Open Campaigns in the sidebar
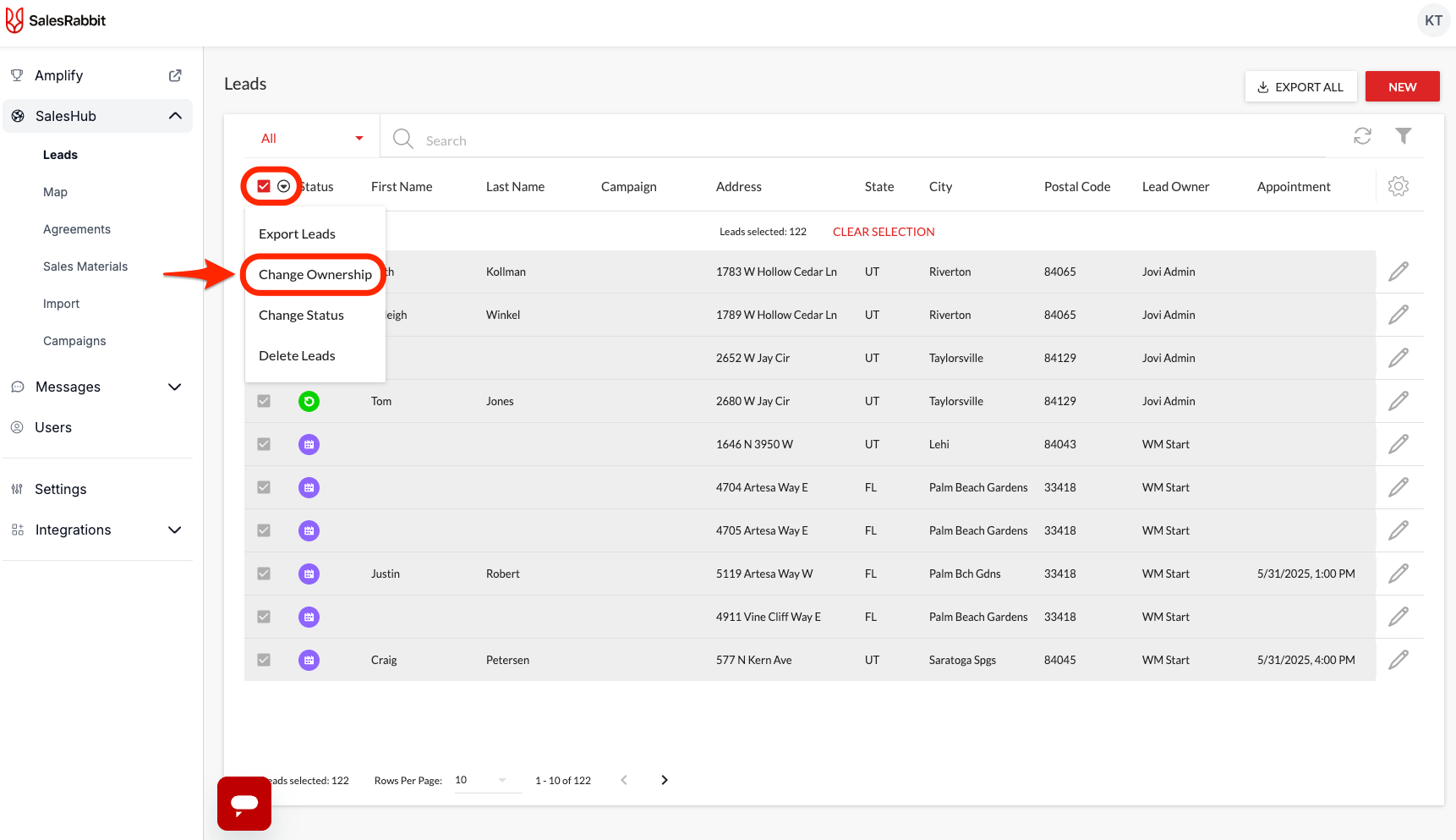 (x=74, y=341)
